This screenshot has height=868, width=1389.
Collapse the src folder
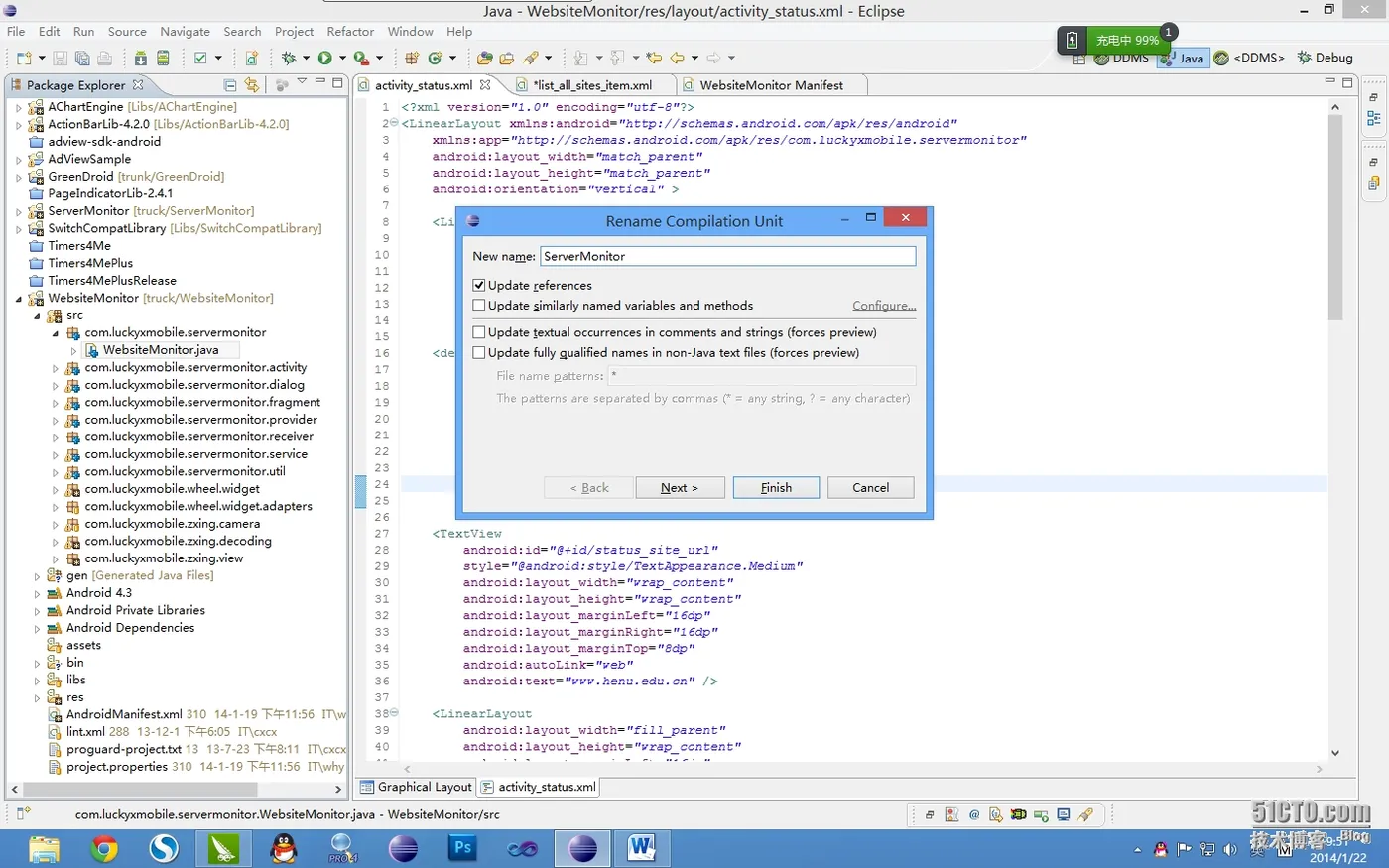38,315
